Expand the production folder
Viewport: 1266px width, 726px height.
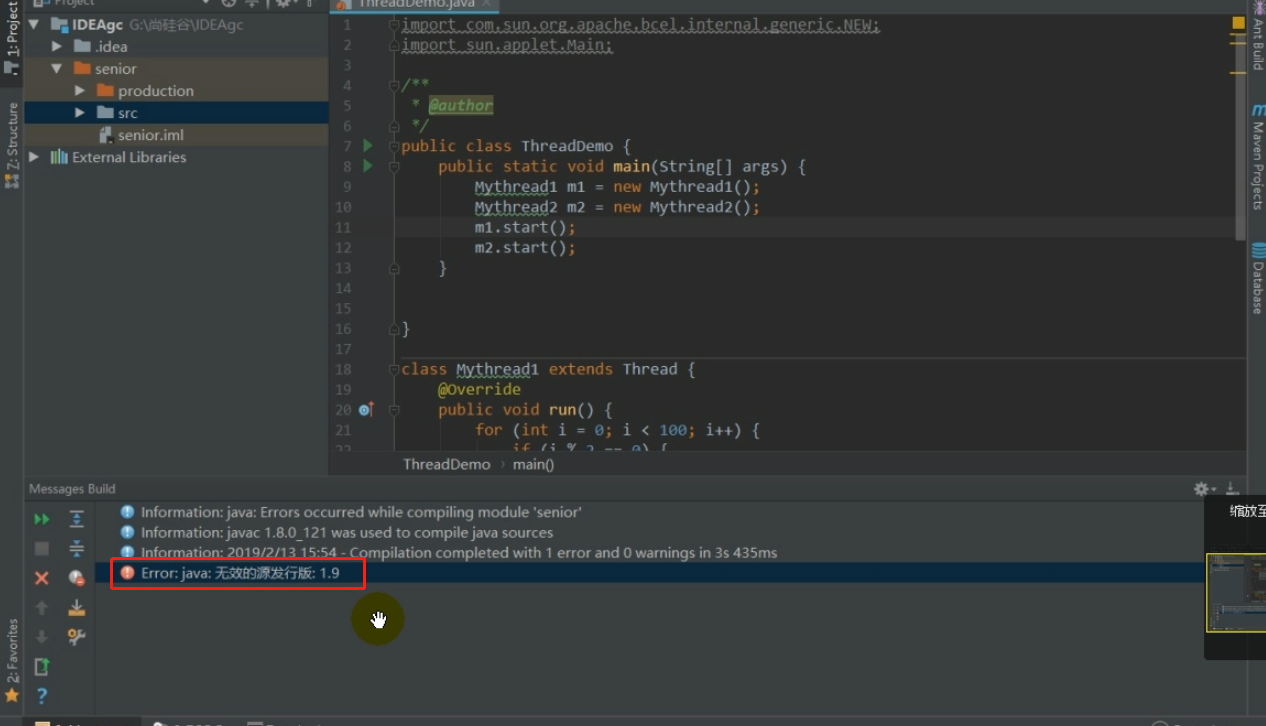tap(80, 90)
